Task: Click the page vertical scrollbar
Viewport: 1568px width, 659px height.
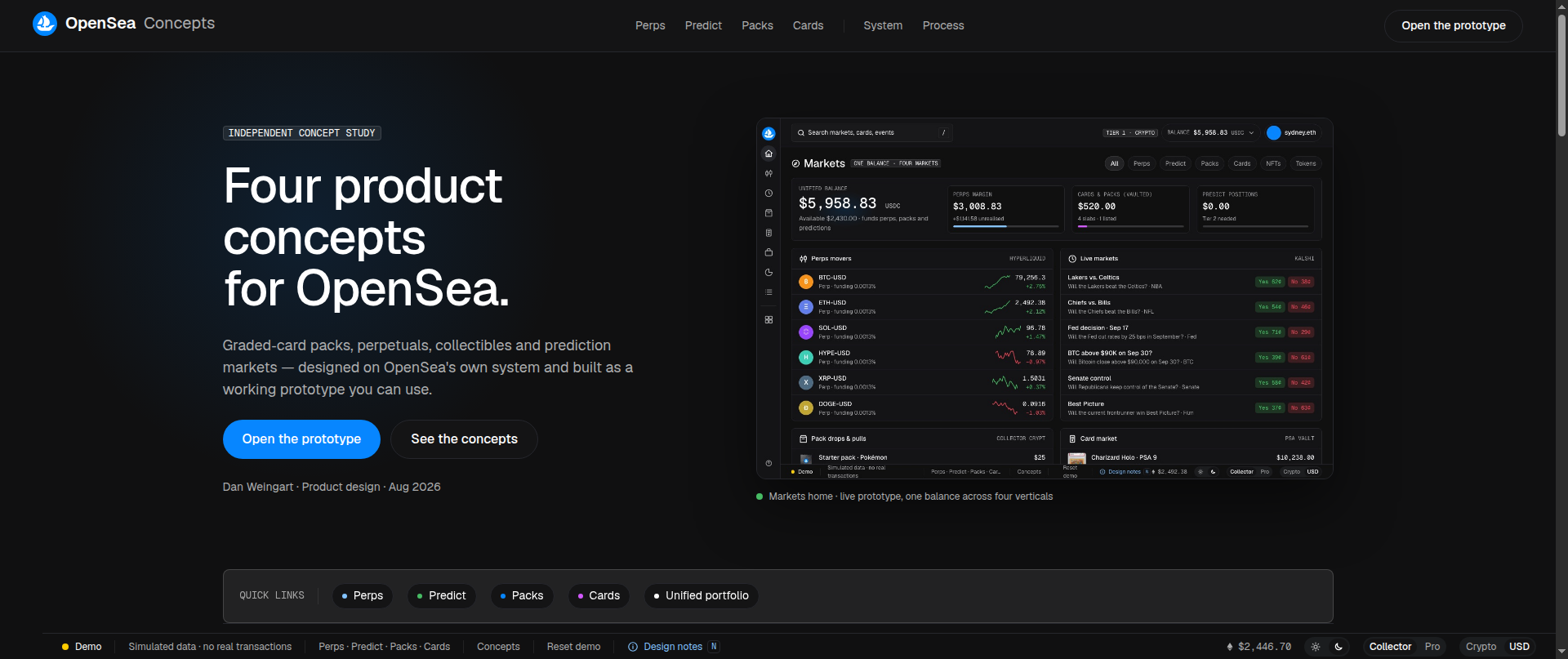Action: [x=1561, y=73]
